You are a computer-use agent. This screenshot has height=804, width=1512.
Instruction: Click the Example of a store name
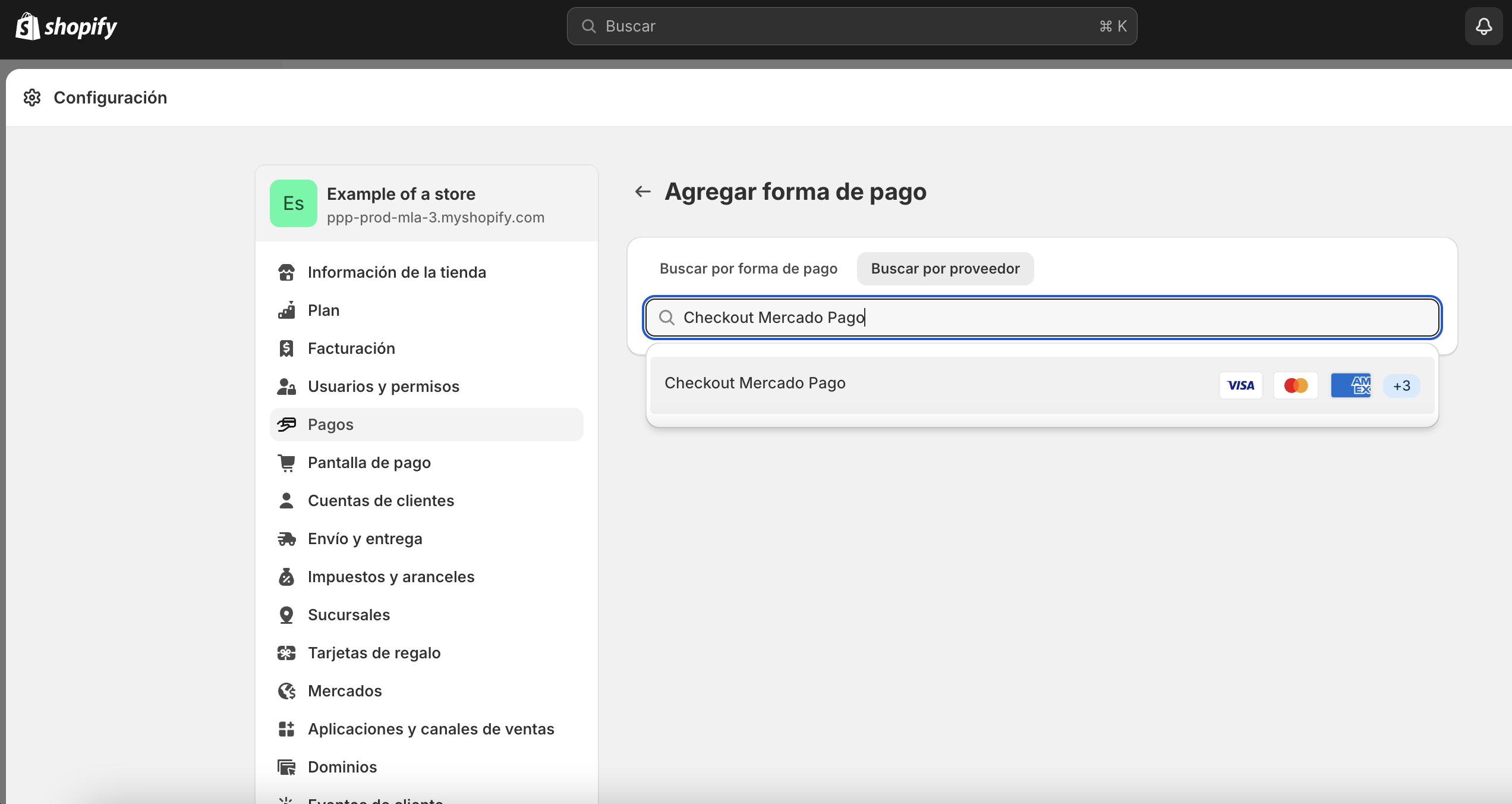(401, 194)
